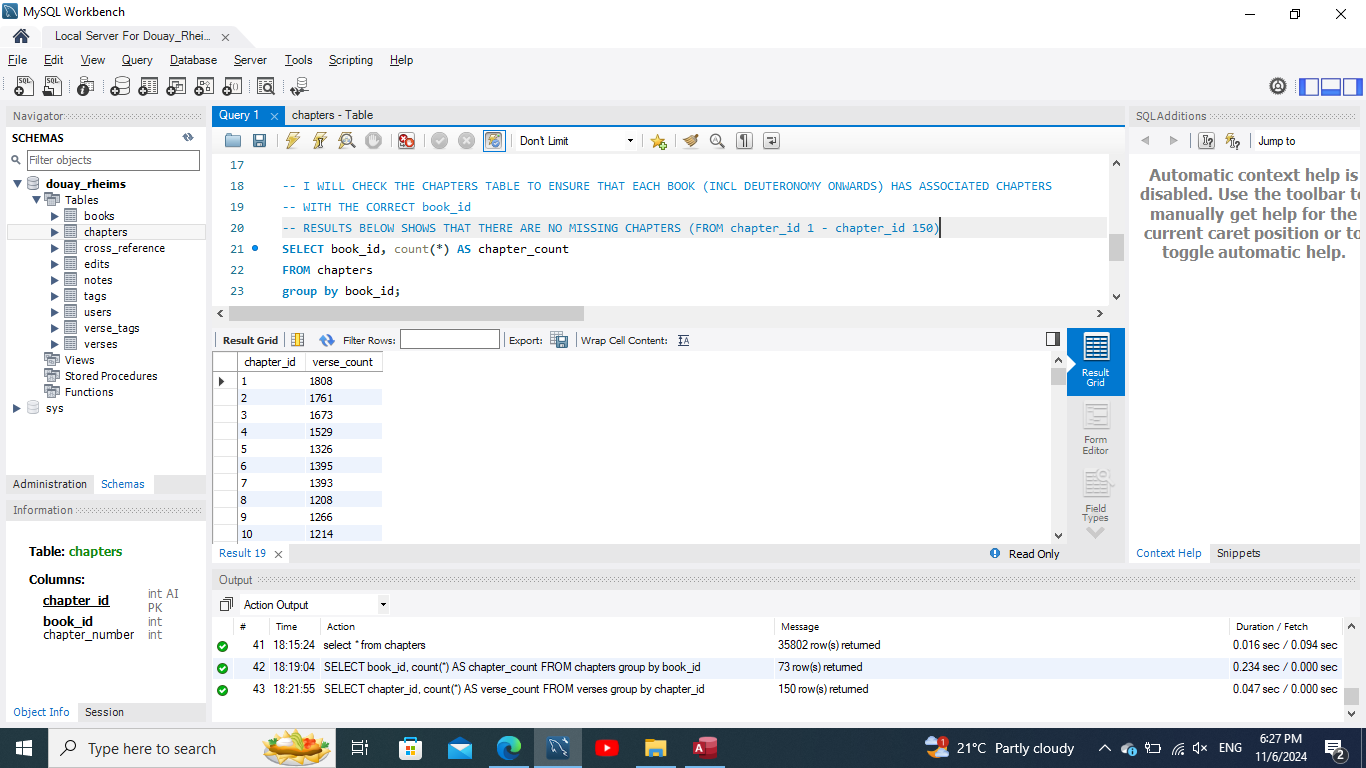The height and width of the screenshot is (768, 1366).
Task: Expand the verses table in the tree
Action: click(x=56, y=344)
